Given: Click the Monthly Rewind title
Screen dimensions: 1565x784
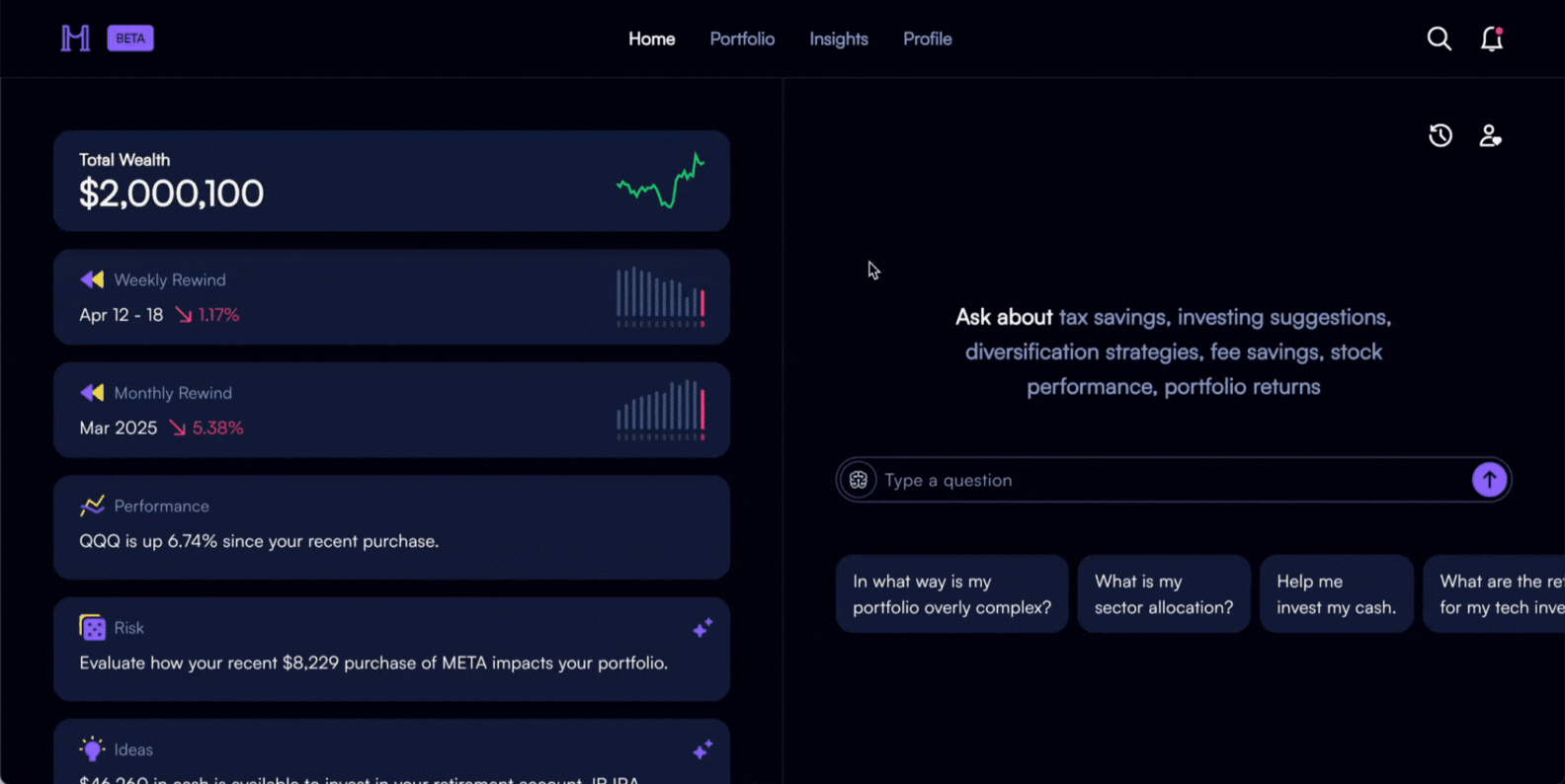Looking at the screenshot, I should tap(173, 393).
